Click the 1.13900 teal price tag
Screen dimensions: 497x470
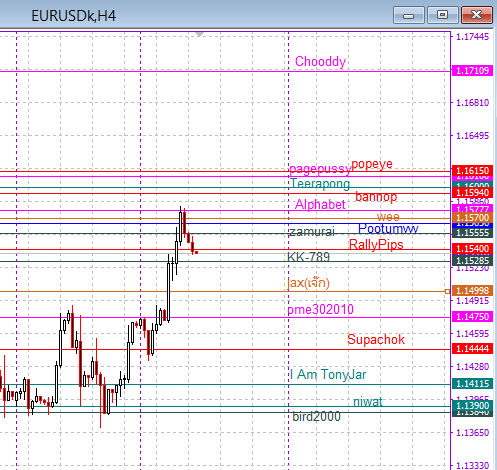point(472,406)
